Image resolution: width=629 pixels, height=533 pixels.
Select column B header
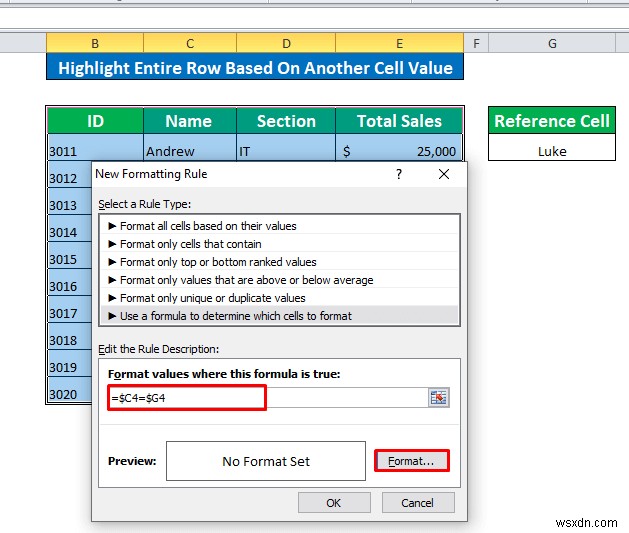[x=95, y=43]
